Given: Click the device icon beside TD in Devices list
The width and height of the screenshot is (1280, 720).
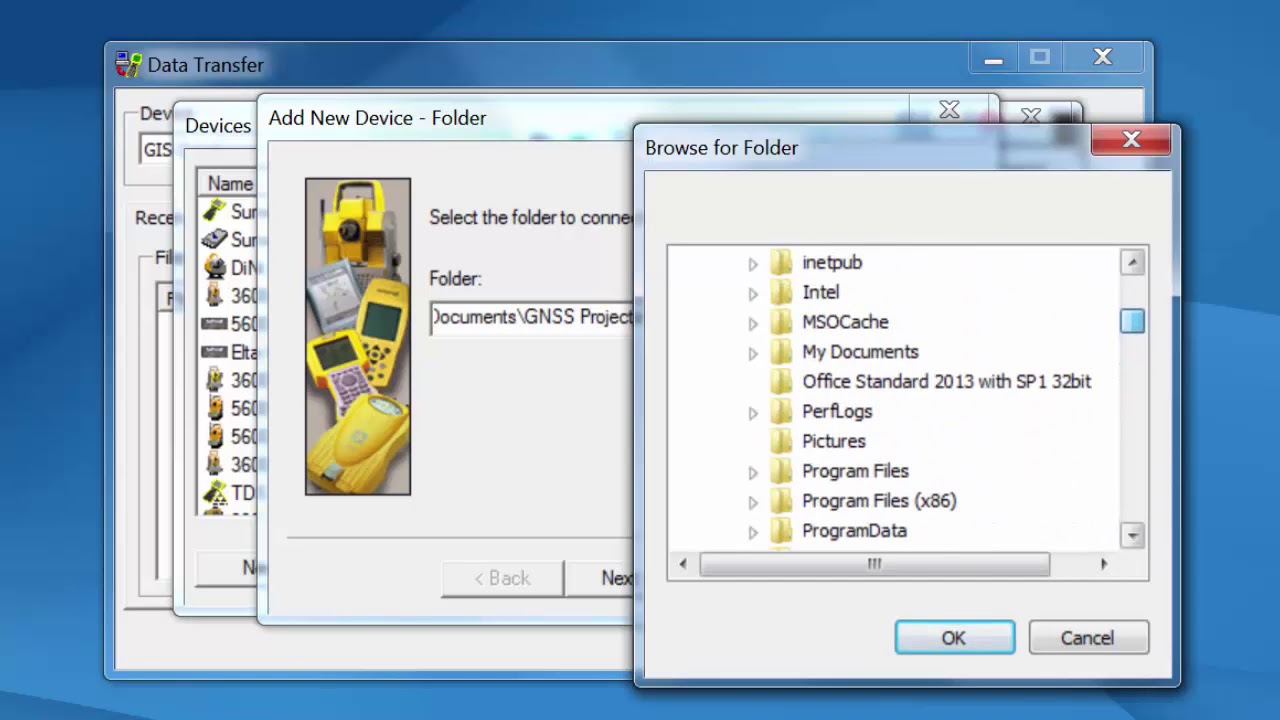Looking at the screenshot, I should click(214, 492).
